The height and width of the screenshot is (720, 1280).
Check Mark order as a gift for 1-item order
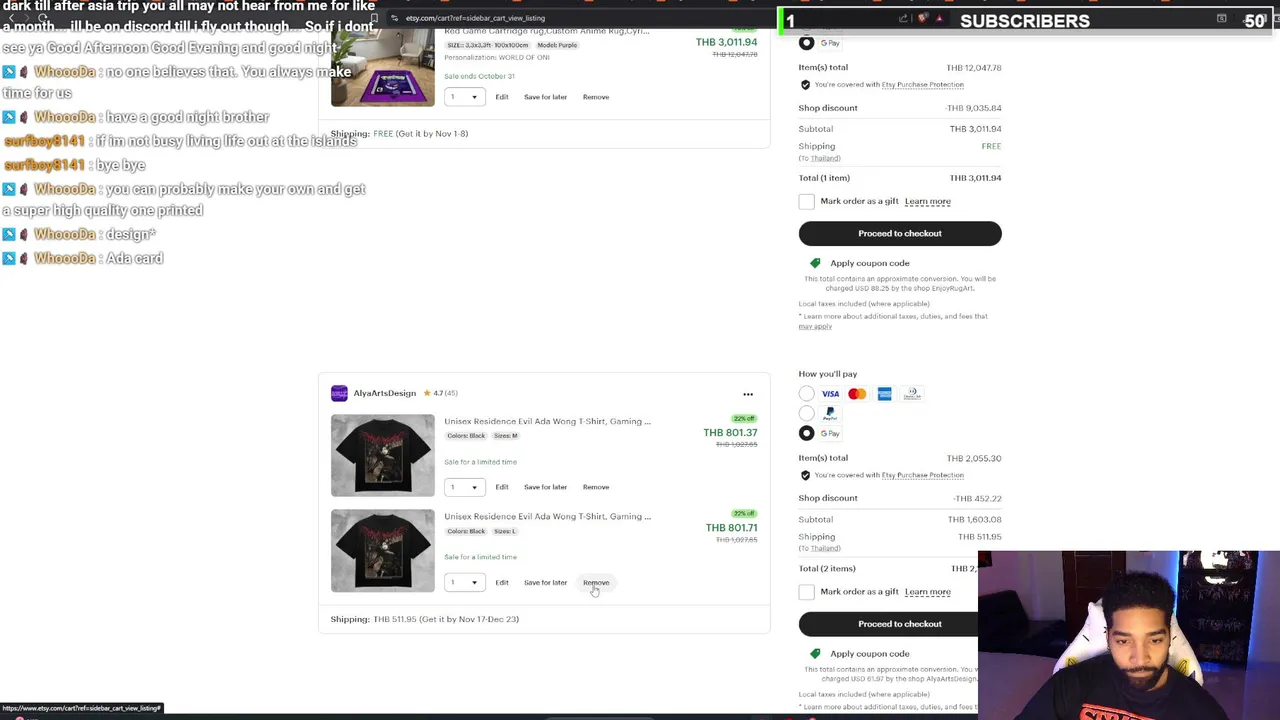point(806,201)
